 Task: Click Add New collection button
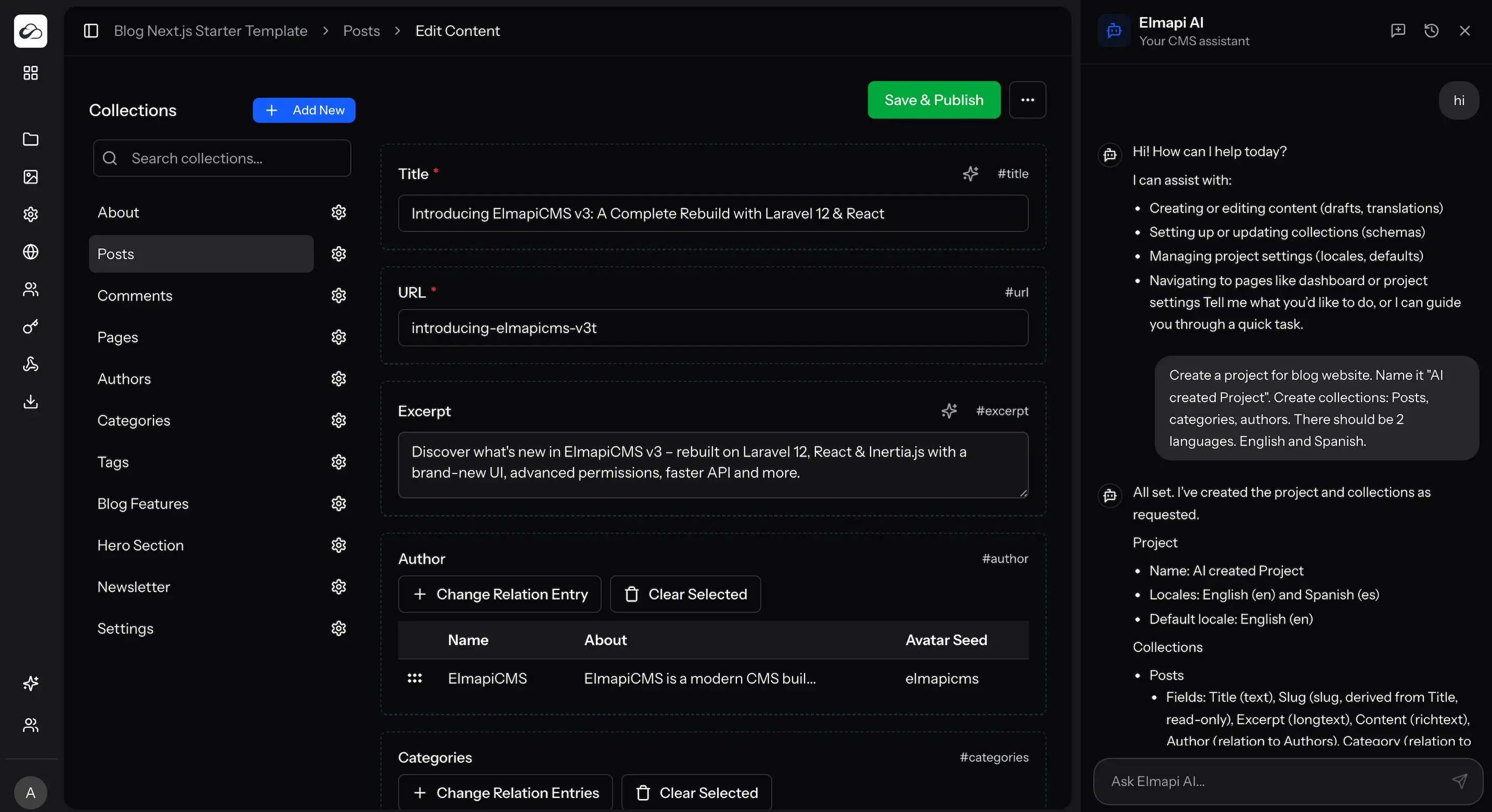[x=304, y=110]
